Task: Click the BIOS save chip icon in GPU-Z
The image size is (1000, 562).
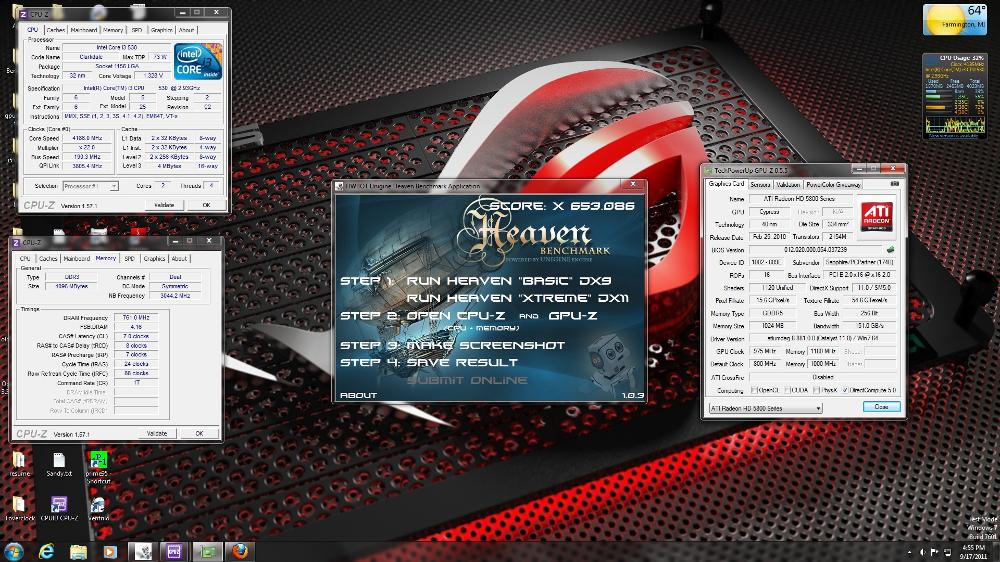Action: point(890,249)
